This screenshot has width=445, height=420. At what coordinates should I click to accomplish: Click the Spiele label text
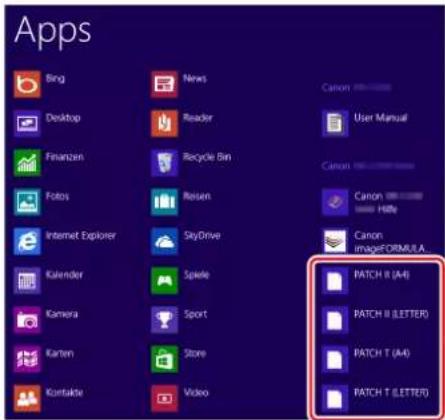(197, 275)
